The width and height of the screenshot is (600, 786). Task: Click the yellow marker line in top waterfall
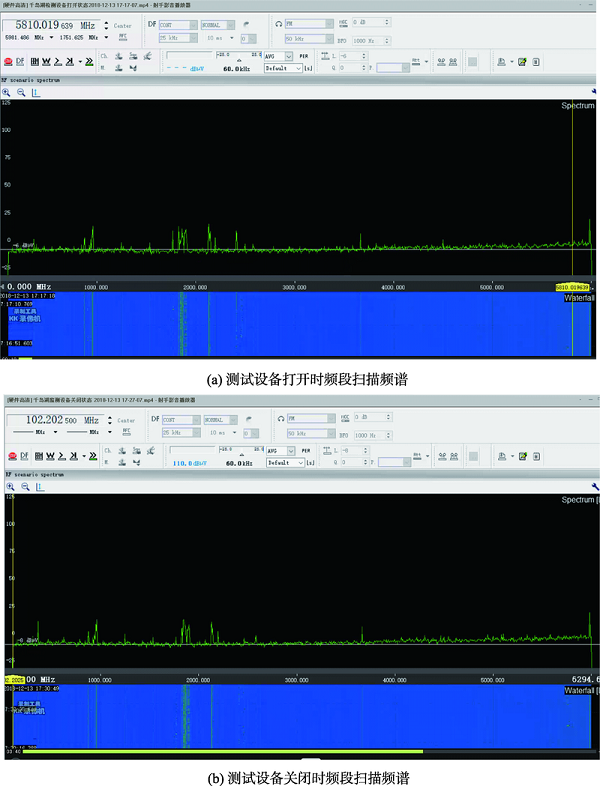point(572,325)
